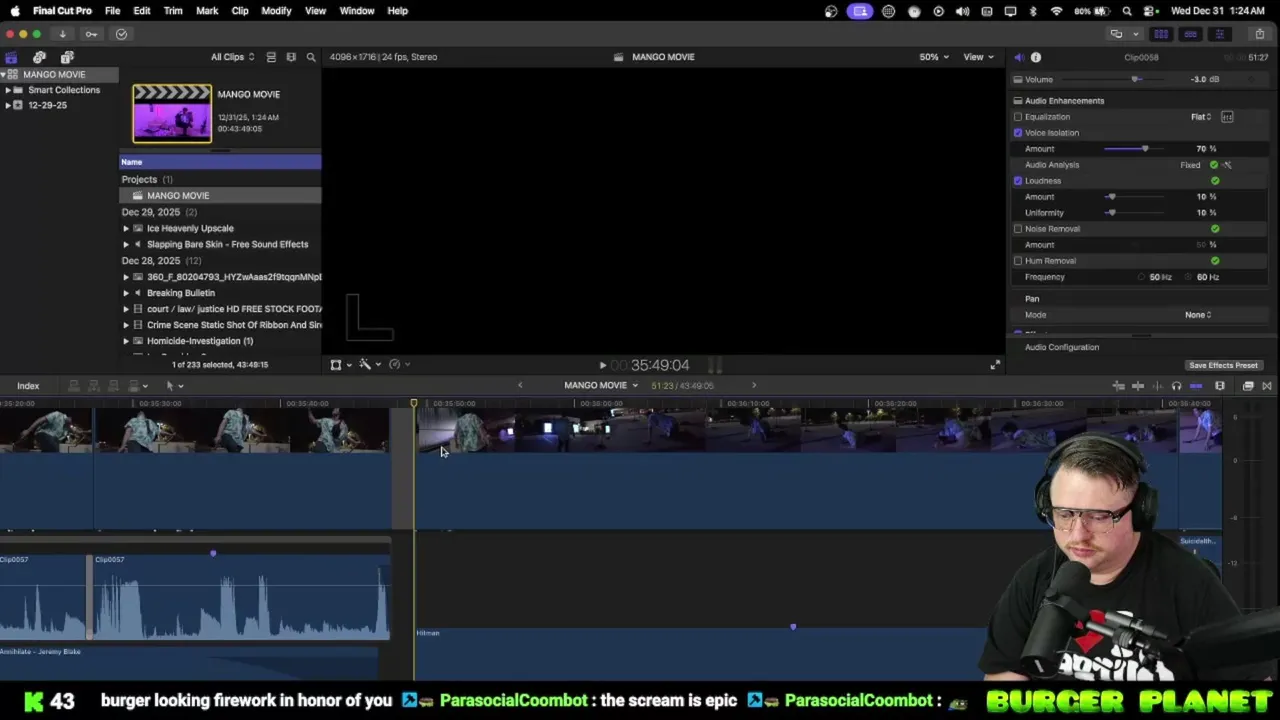Toggle the Timeline panel visibility button

pyautogui.click(x=1190, y=34)
